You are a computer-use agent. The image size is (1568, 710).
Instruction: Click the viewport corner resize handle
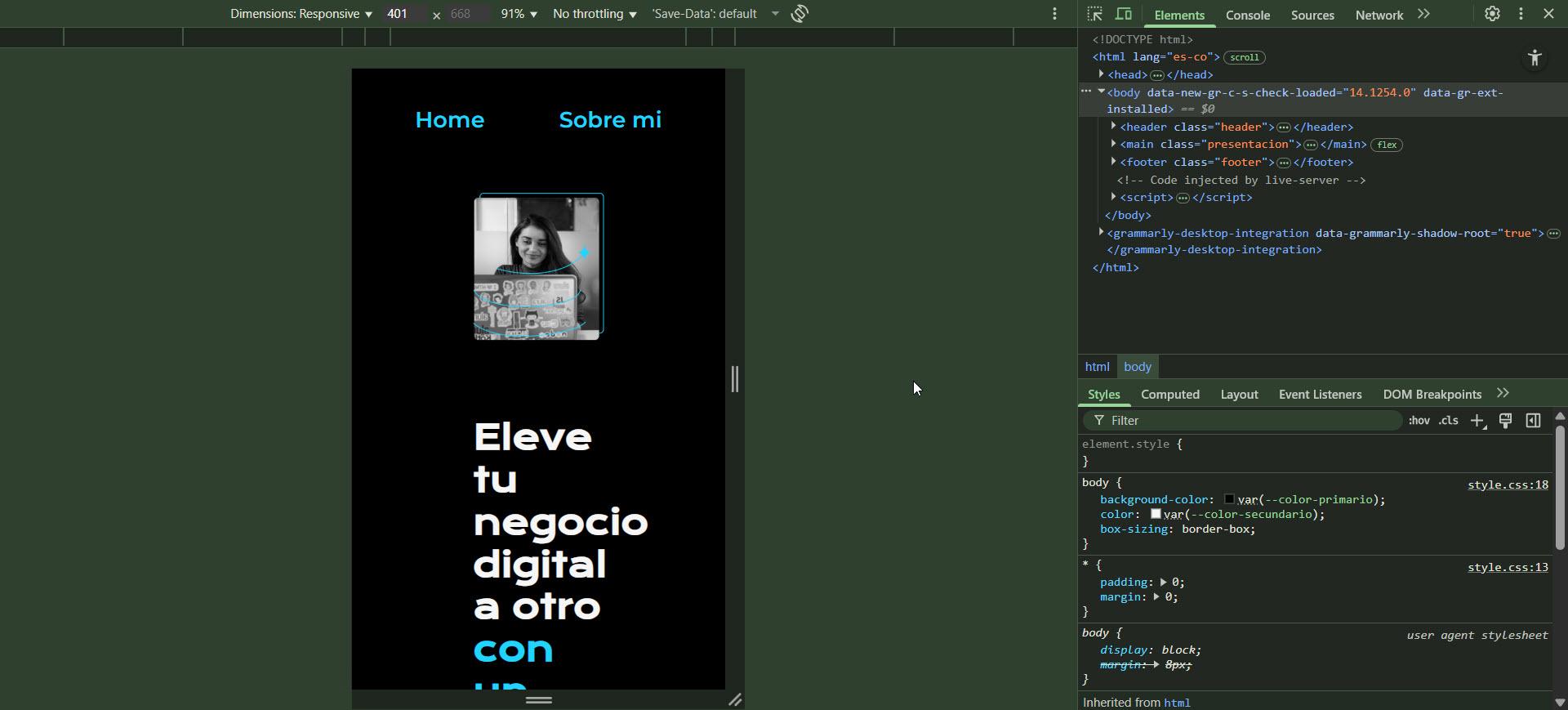pyautogui.click(x=735, y=699)
